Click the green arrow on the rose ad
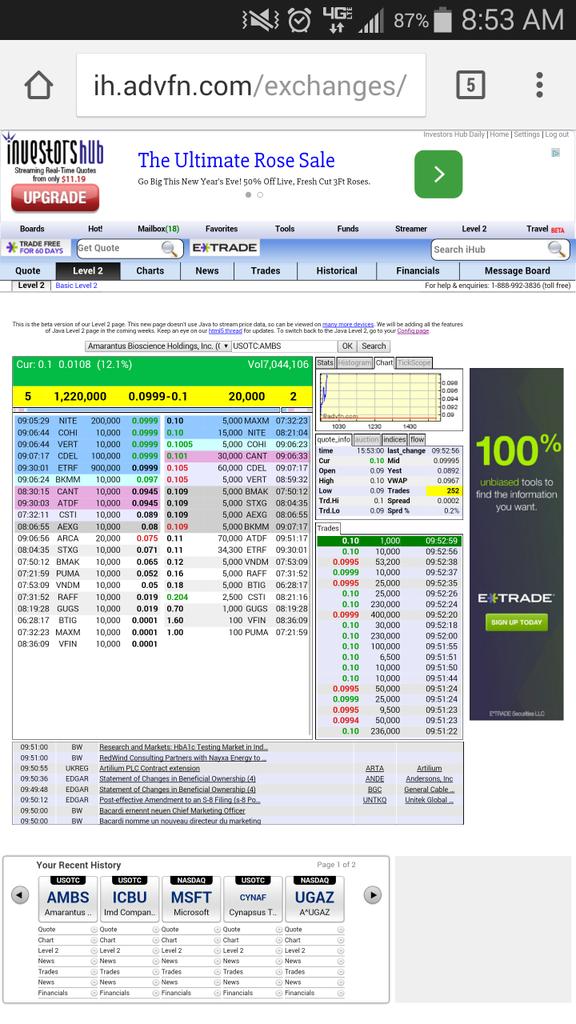576x1024 pixels. coord(438,174)
